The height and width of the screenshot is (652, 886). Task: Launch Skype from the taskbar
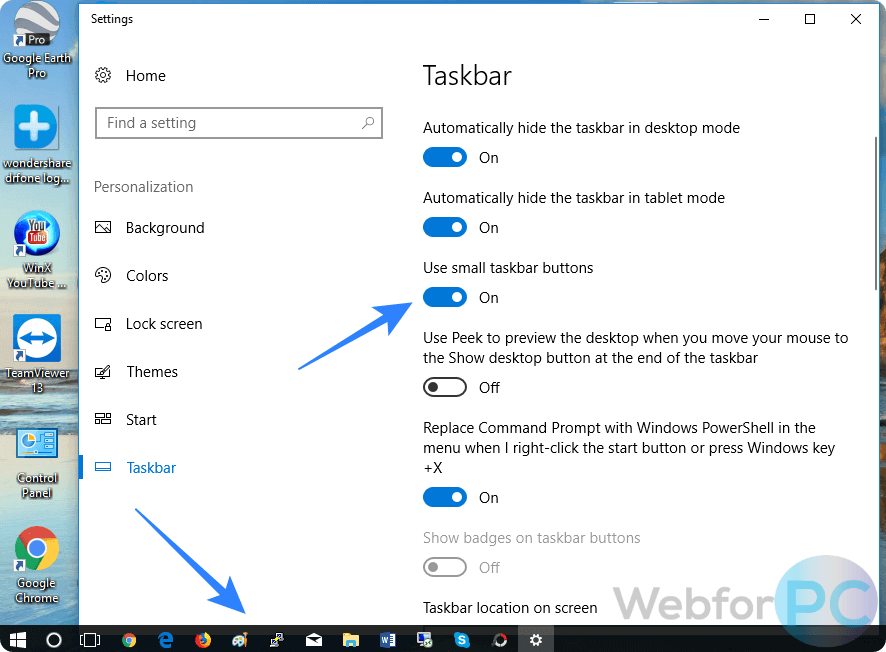[x=461, y=640]
